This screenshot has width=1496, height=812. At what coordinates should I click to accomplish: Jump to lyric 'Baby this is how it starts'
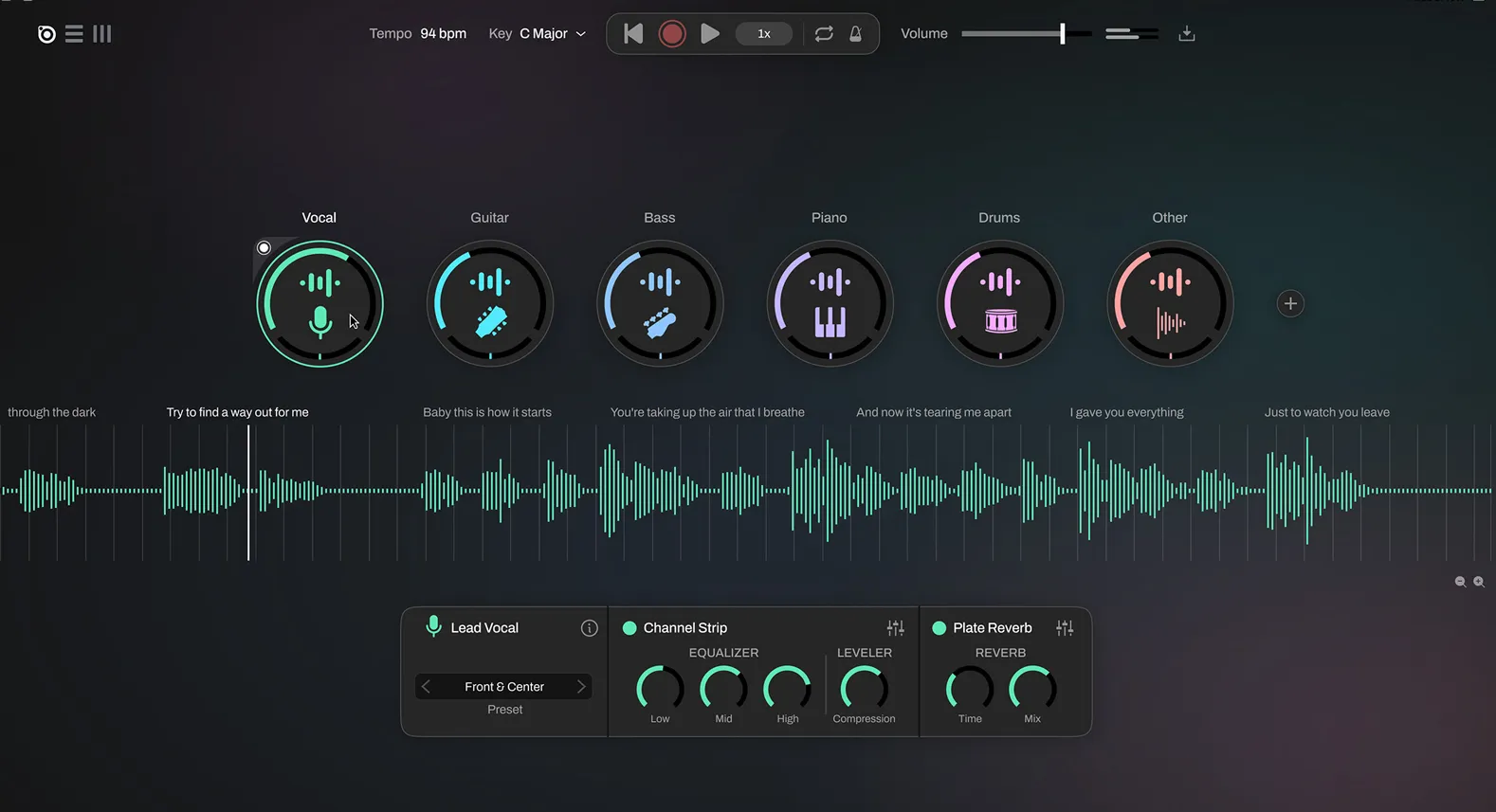pyautogui.click(x=487, y=412)
